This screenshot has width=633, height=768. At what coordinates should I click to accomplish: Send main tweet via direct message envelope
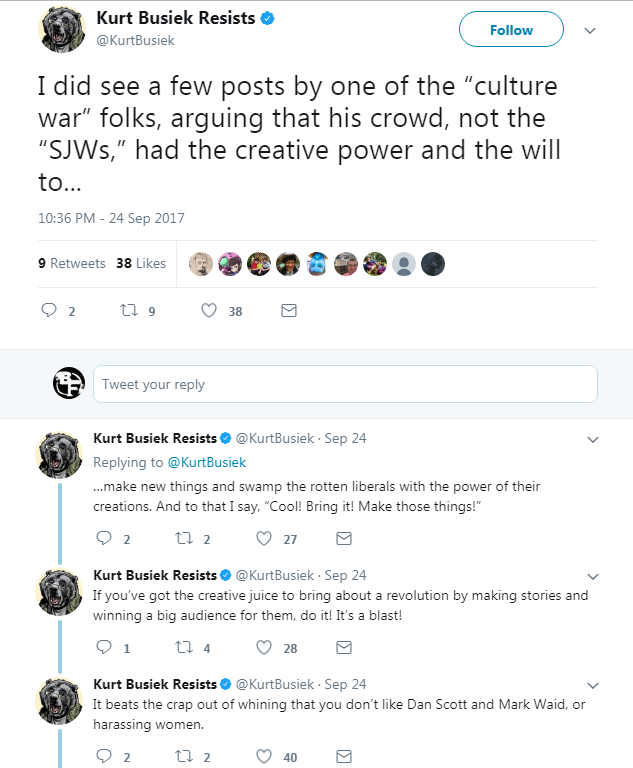click(x=289, y=311)
